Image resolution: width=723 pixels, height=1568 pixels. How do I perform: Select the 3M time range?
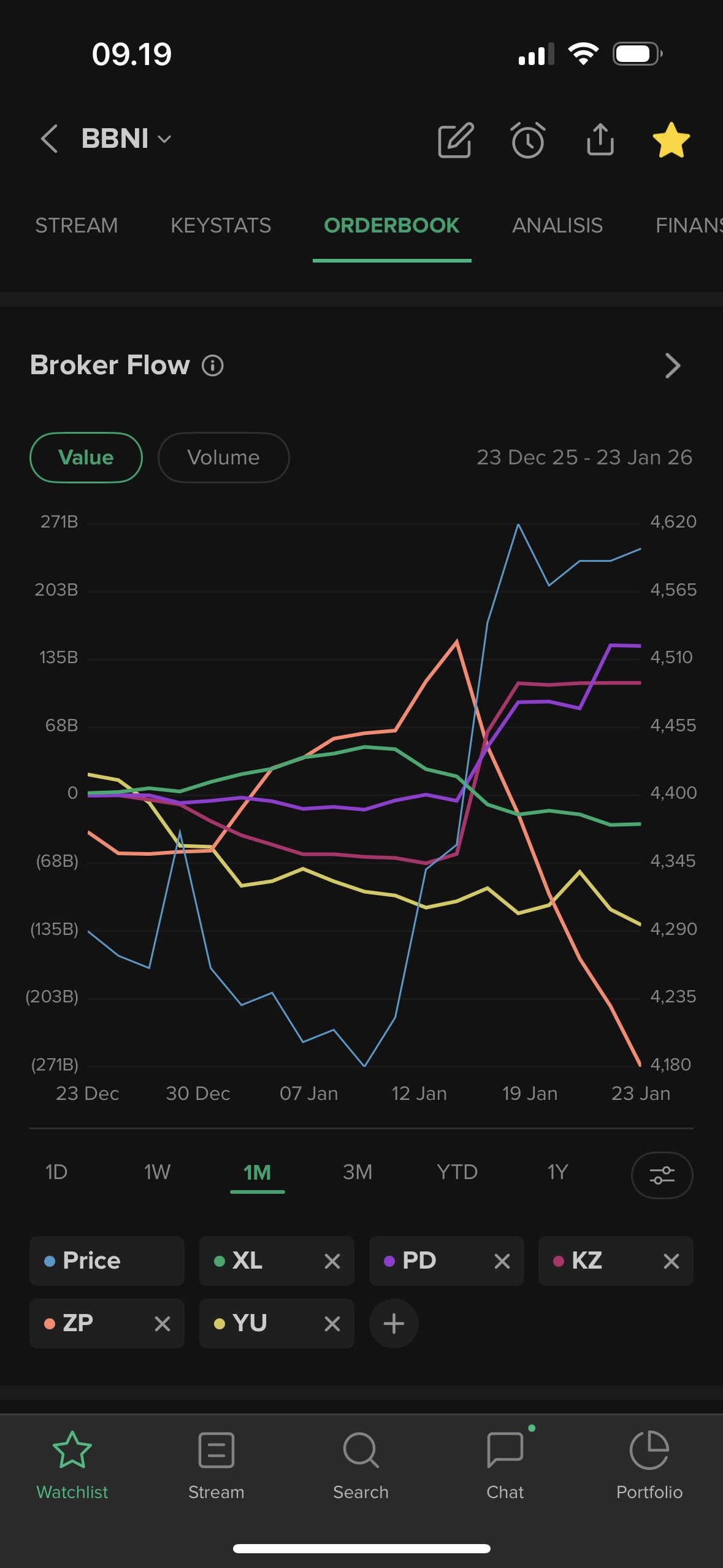358,1172
